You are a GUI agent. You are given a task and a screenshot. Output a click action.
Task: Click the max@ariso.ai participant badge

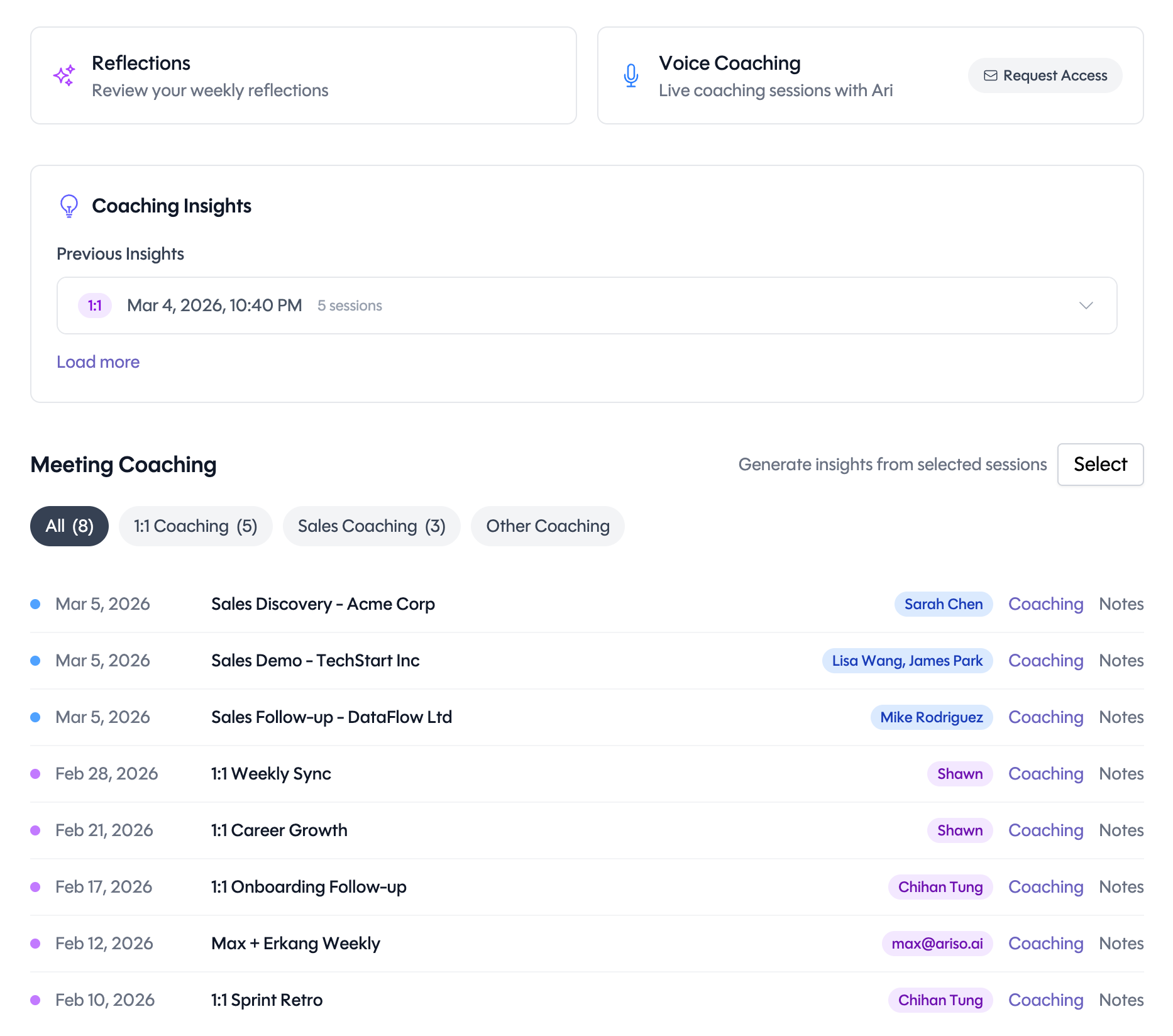pos(937,943)
